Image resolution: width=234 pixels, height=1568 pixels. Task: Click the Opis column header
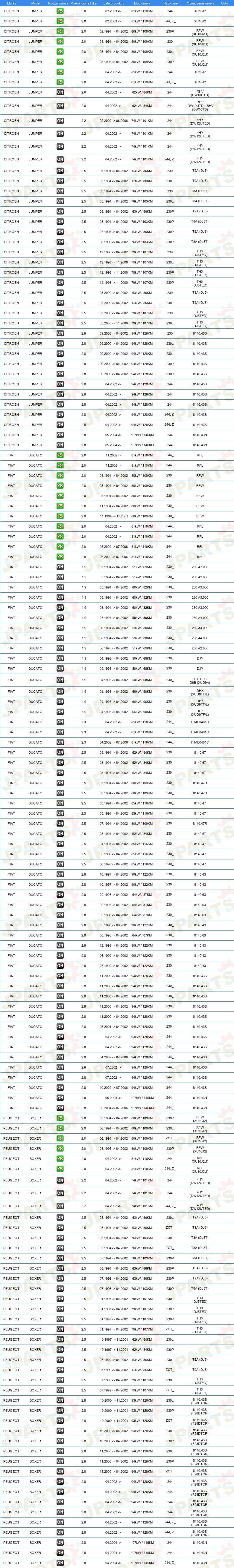tap(224, 3)
